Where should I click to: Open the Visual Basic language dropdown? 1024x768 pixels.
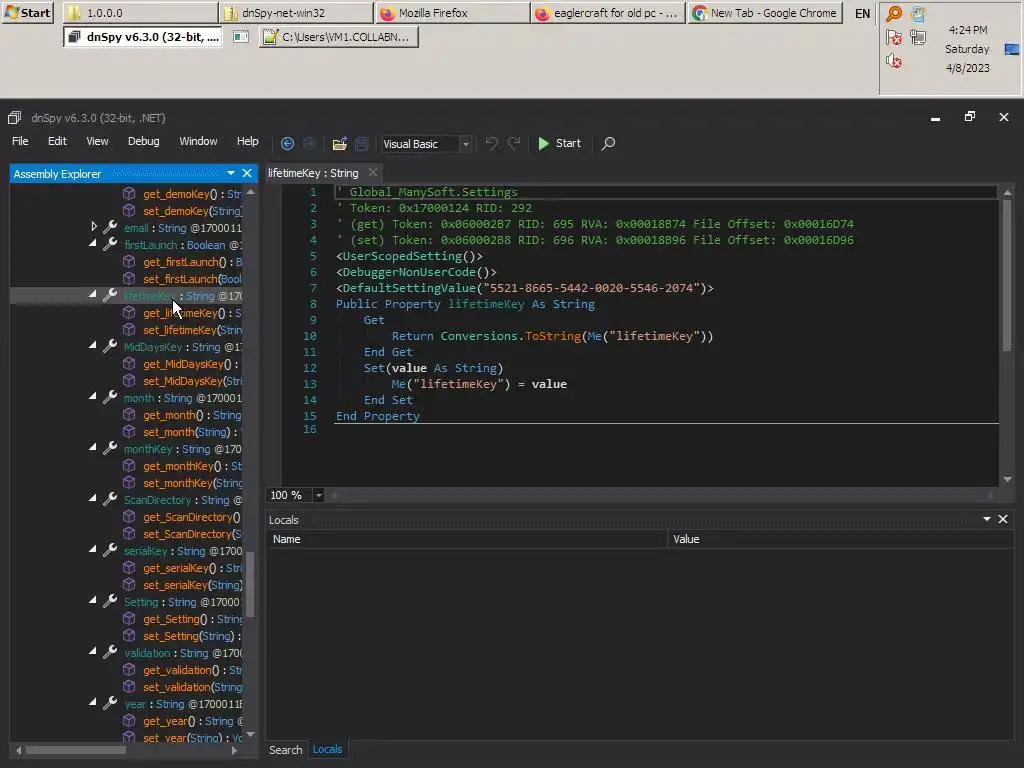tap(465, 144)
